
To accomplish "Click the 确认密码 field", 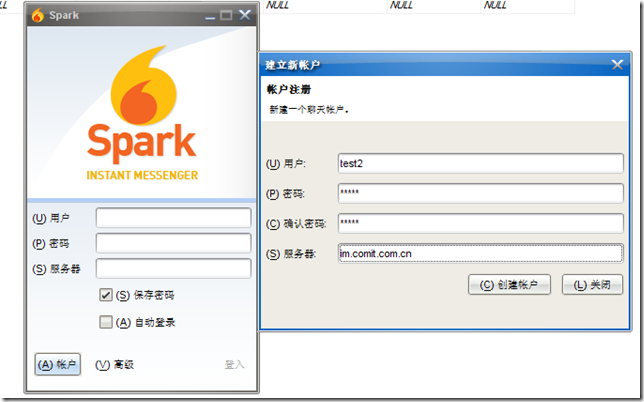I will [480, 223].
